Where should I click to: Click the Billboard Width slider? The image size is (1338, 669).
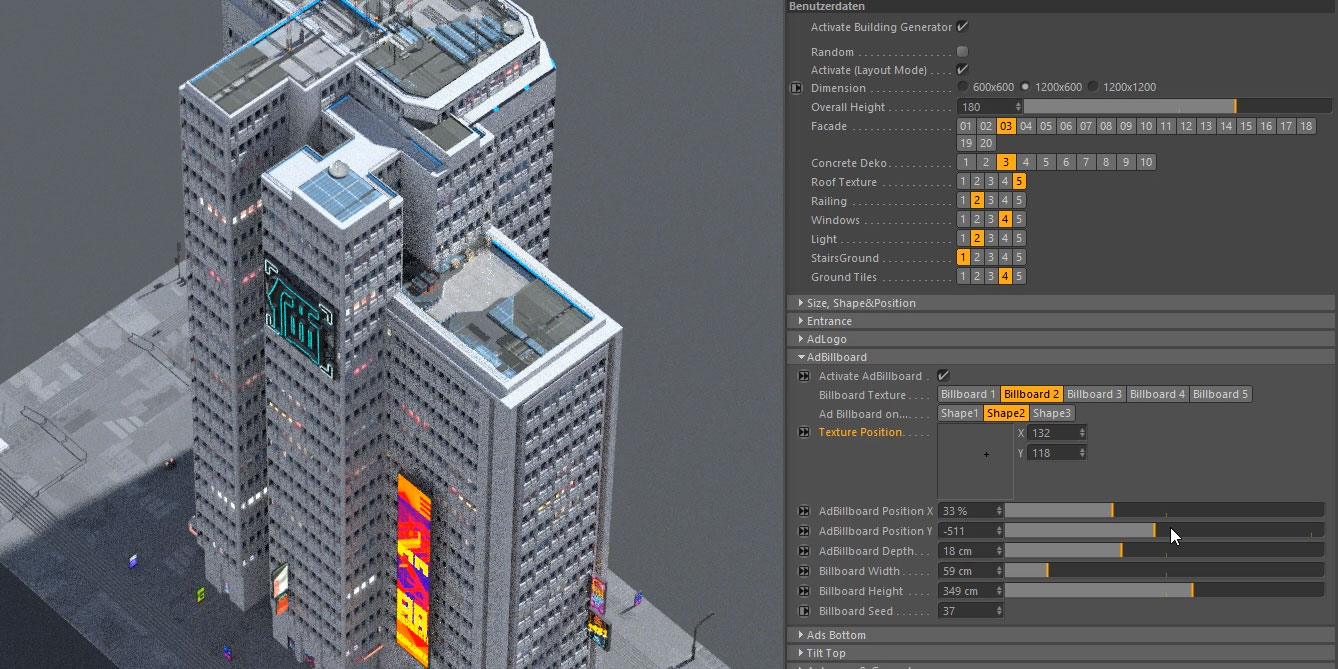click(x=1164, y=571)
